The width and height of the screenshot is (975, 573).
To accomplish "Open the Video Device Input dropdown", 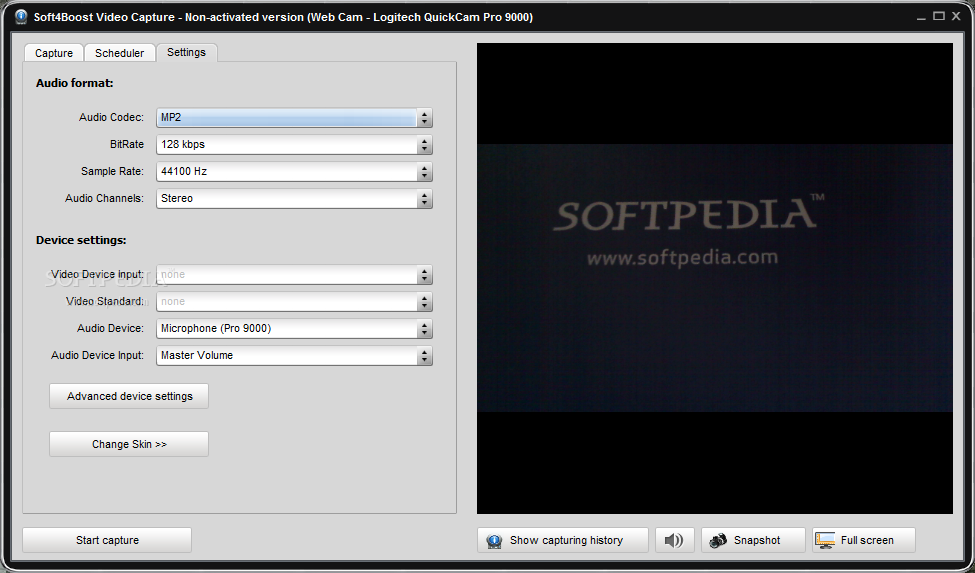I will 294,275.
